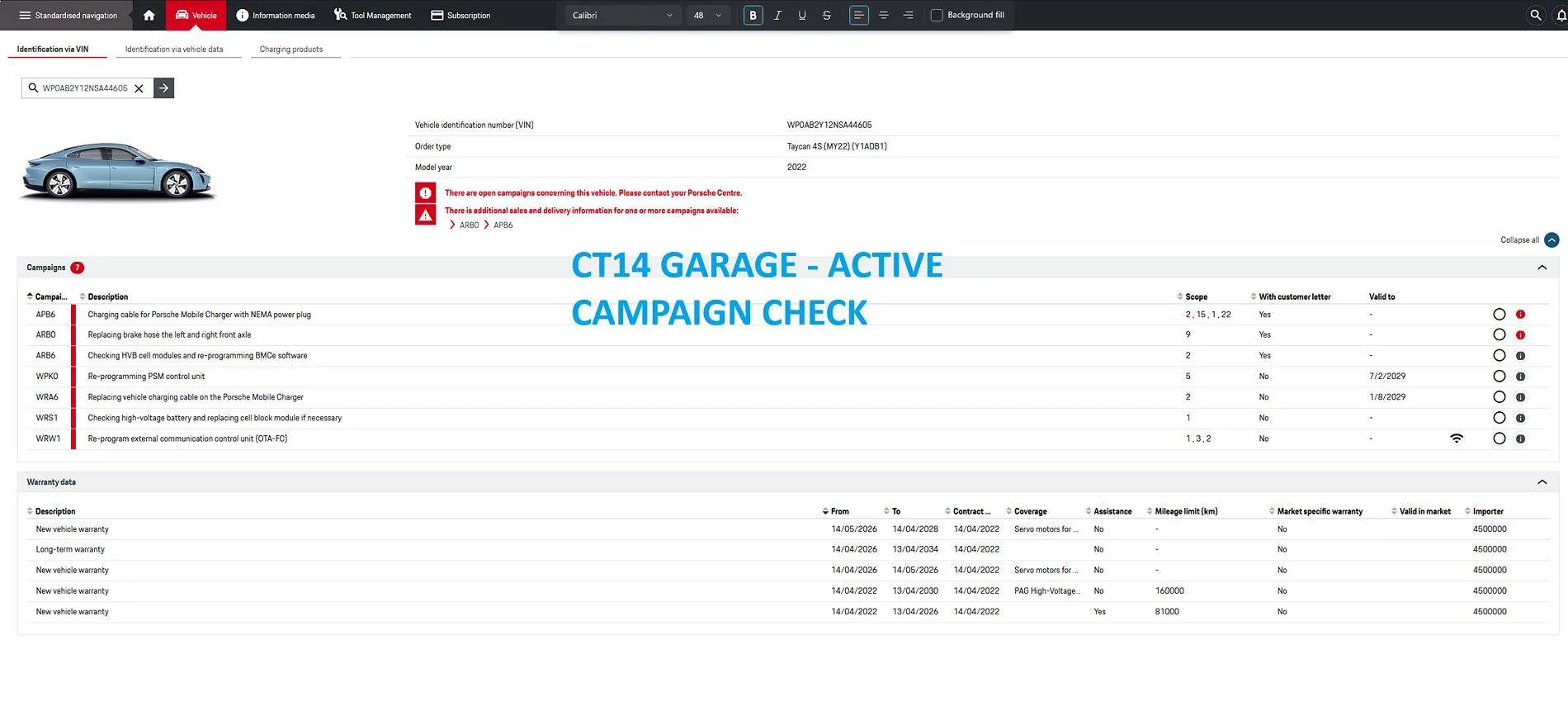Click the Campaigns count badge 7
Screen dimensions: 1568x711
point(77,268)
